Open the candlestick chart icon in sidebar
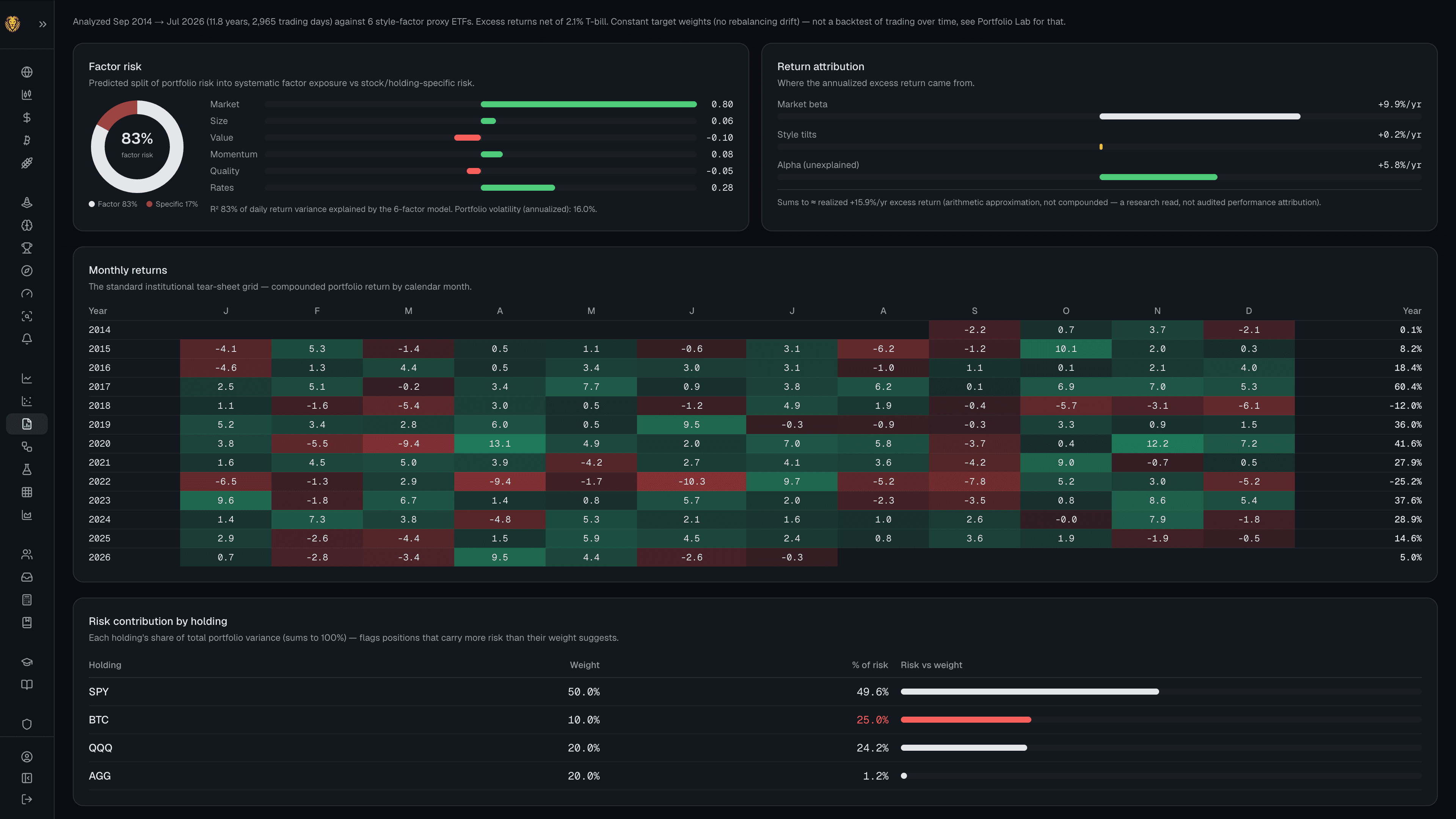This screenshot has height=819, width=1456. coord(27,94)
